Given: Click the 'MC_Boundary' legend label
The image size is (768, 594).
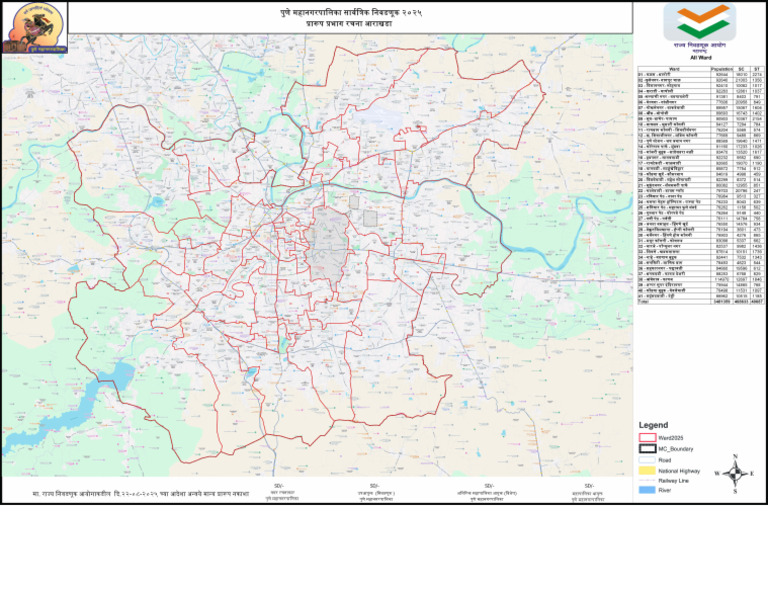Looking at the screenshot, I should (675, 449).
